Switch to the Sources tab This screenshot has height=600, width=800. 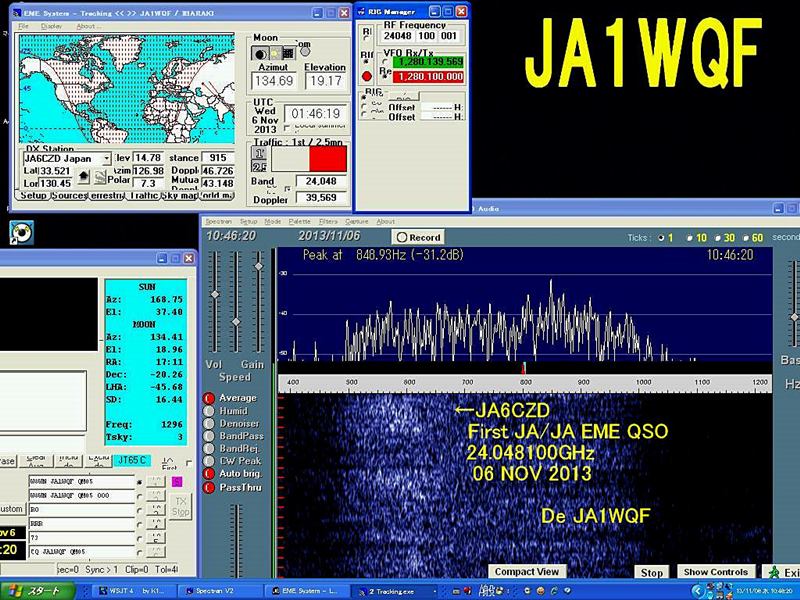(70, 195)
